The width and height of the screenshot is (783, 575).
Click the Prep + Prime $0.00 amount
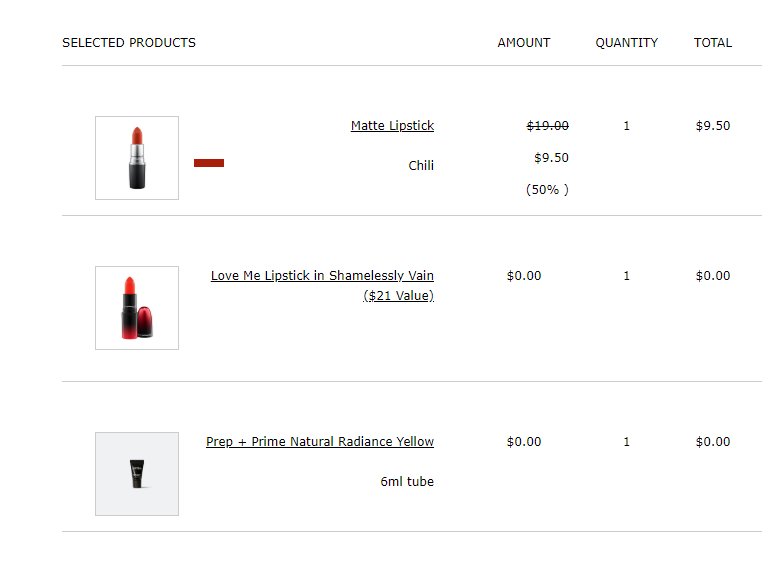coord(524,442)
